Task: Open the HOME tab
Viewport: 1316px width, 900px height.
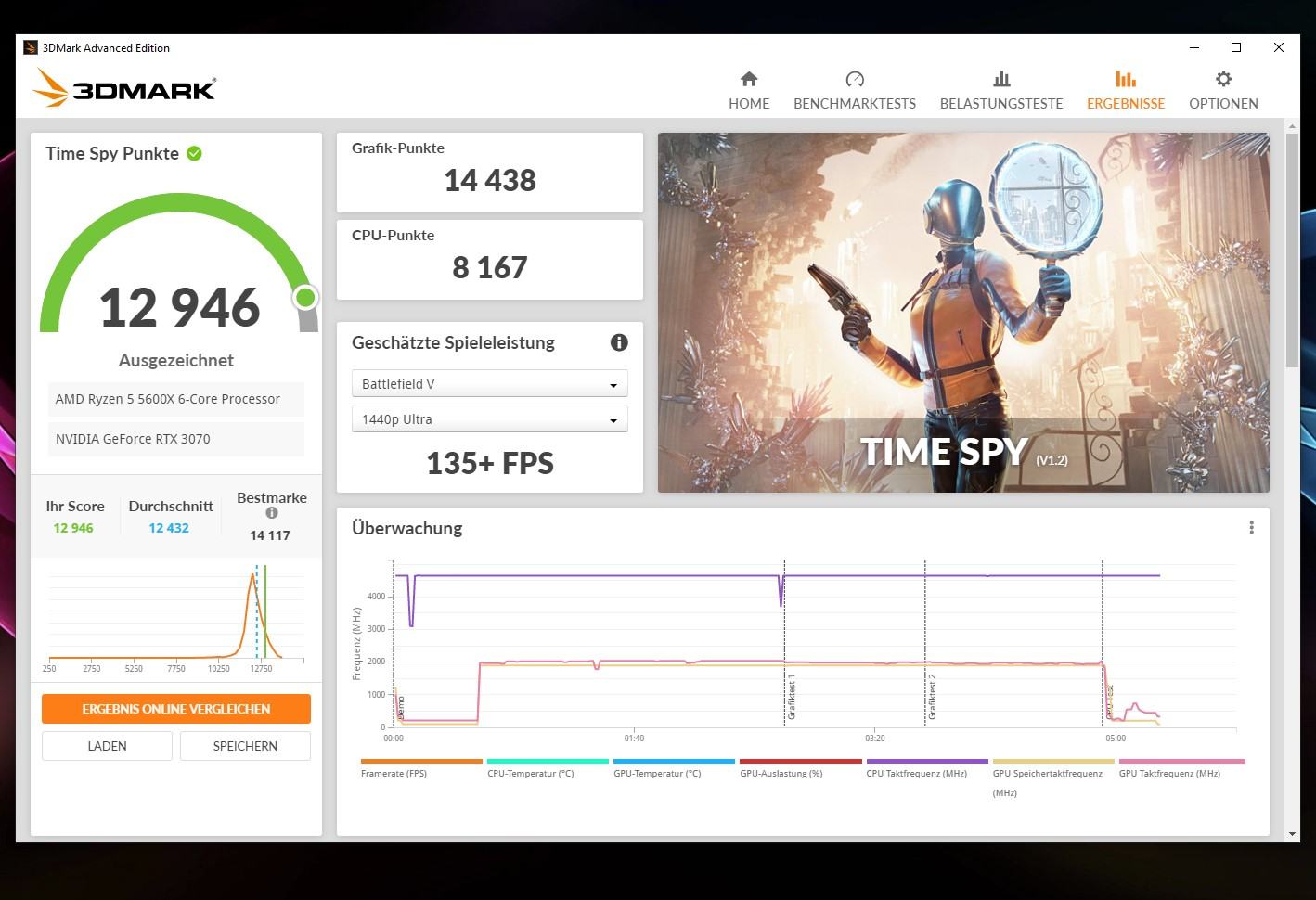Action: pyautogui.click(x=749, y=91)
